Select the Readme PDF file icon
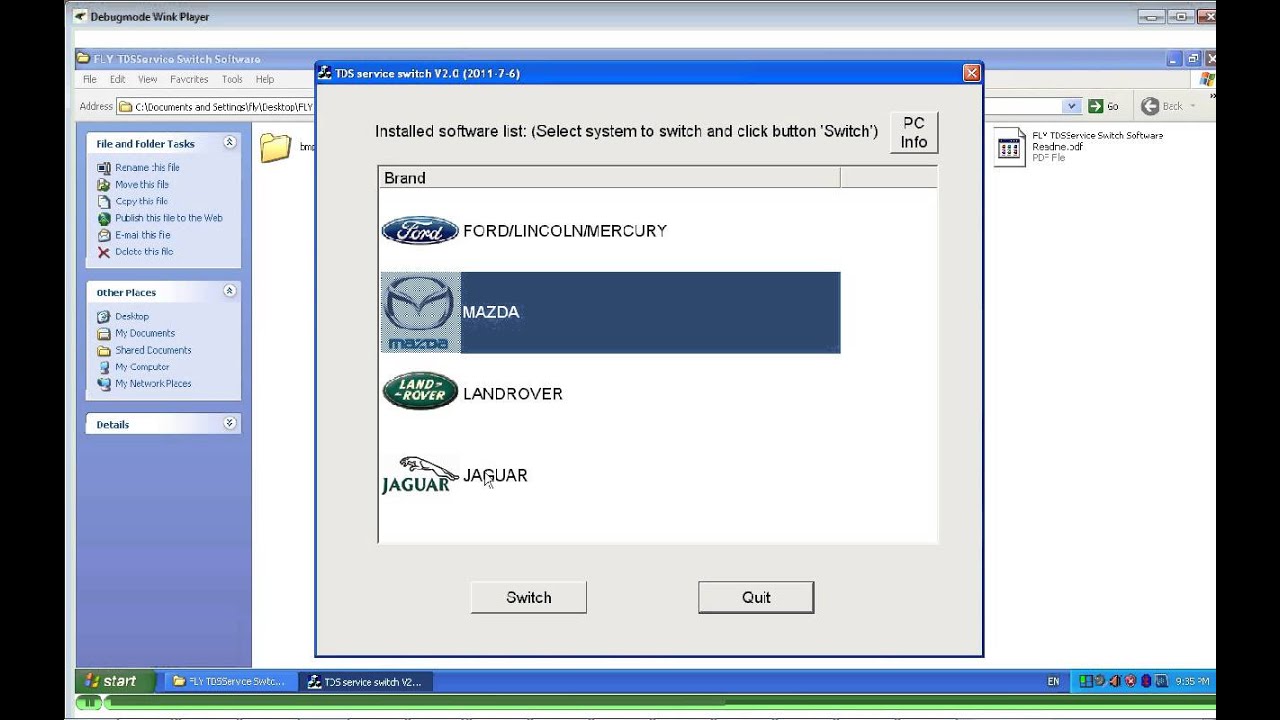This screenshot has height=720, width=1280. click(1009, 147)
